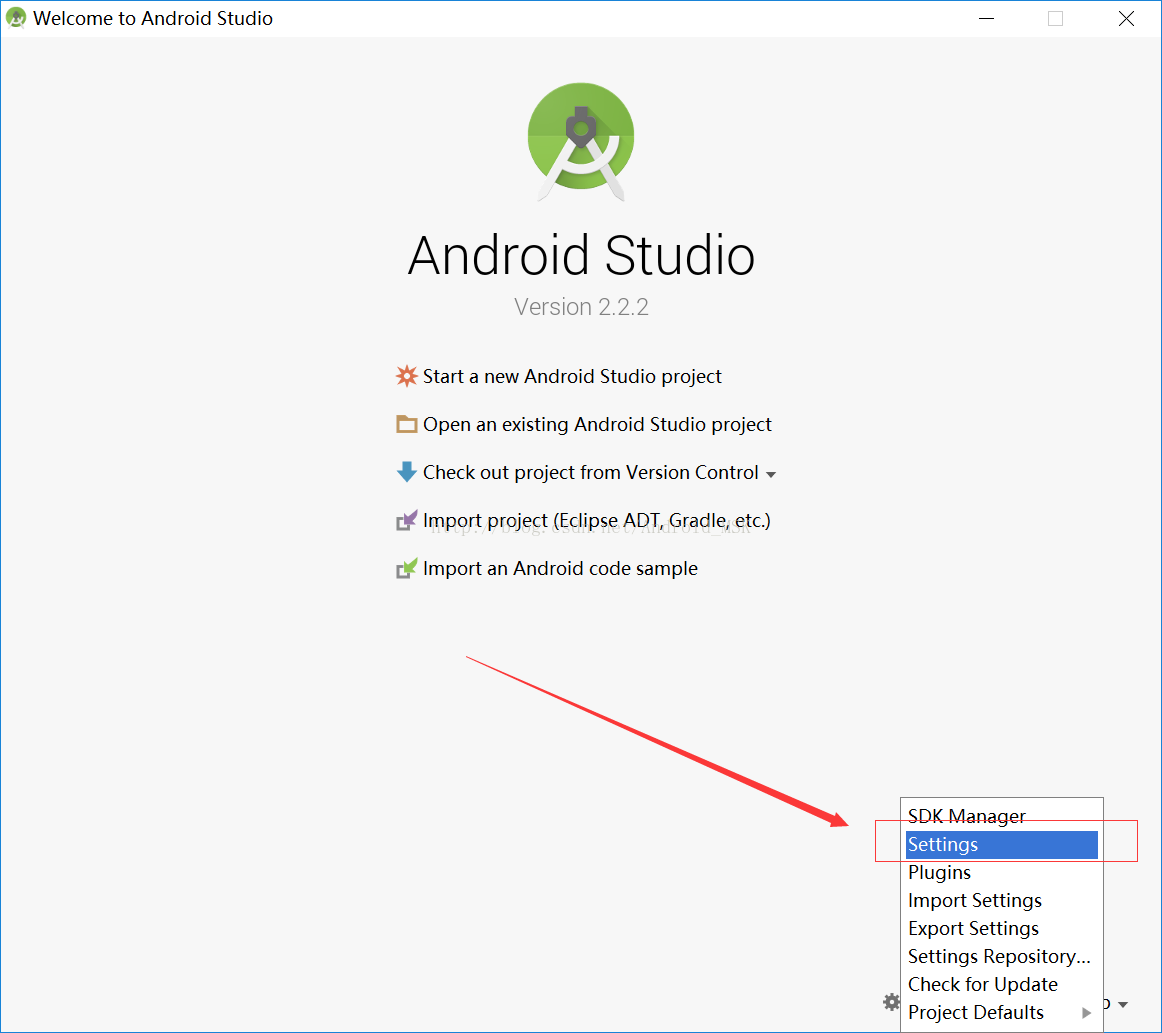The width and height of the screenshot is (1162, 1033).
Task: Click the starburst icon for new project
Action: pyautogui.click(x=406, y=376)
